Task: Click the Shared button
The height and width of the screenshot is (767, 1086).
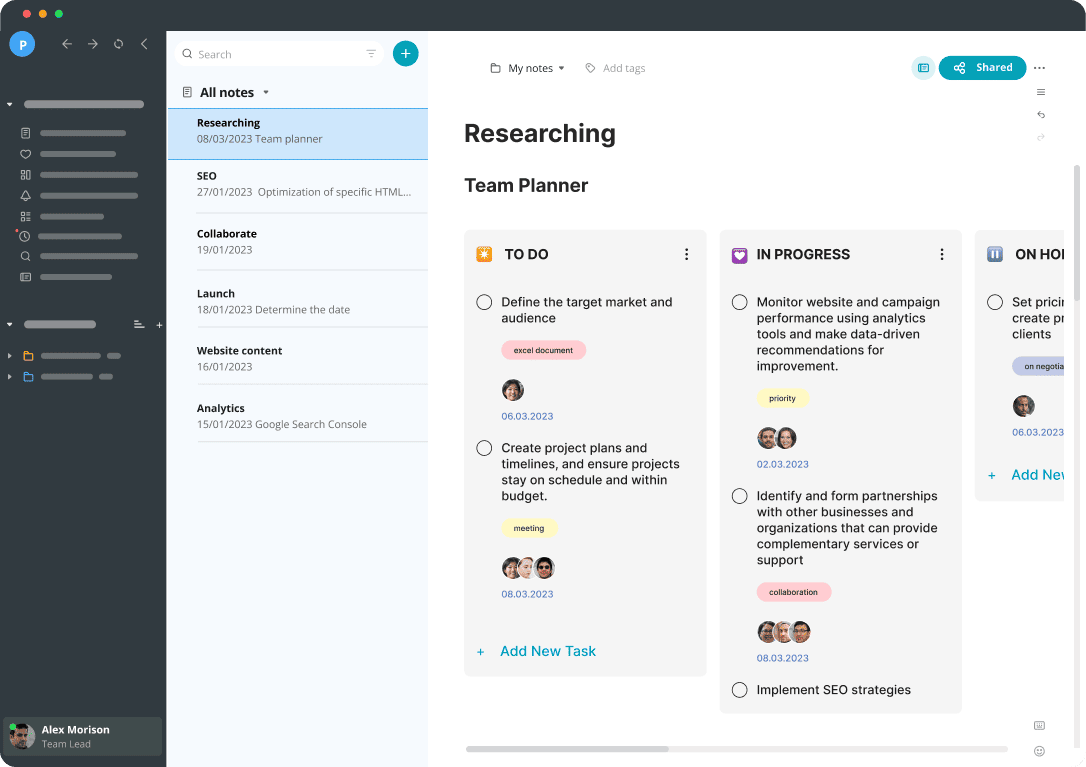Action: (x=982, y=68)
